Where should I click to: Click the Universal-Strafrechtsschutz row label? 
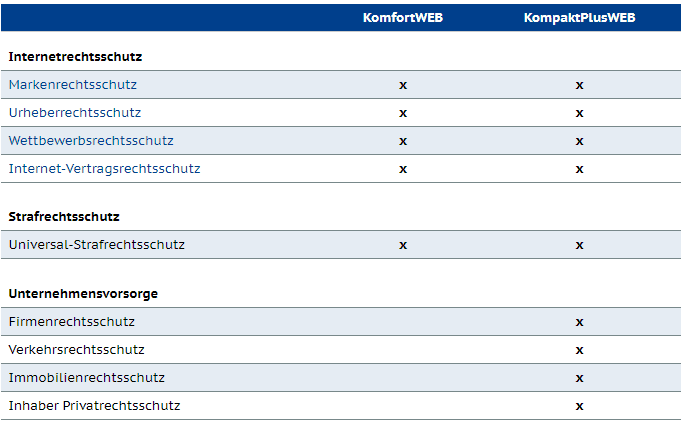[x=97, y=245]
